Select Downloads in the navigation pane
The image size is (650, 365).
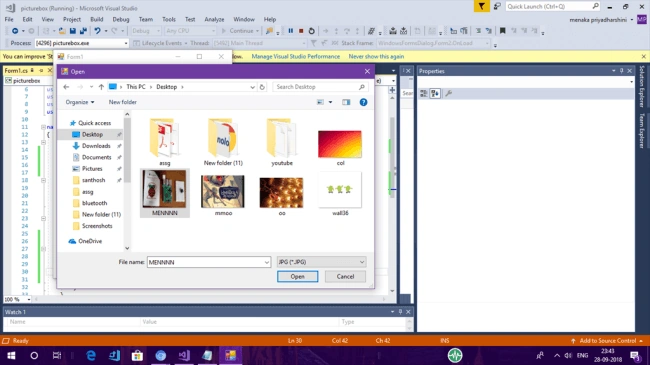[96, 146]
